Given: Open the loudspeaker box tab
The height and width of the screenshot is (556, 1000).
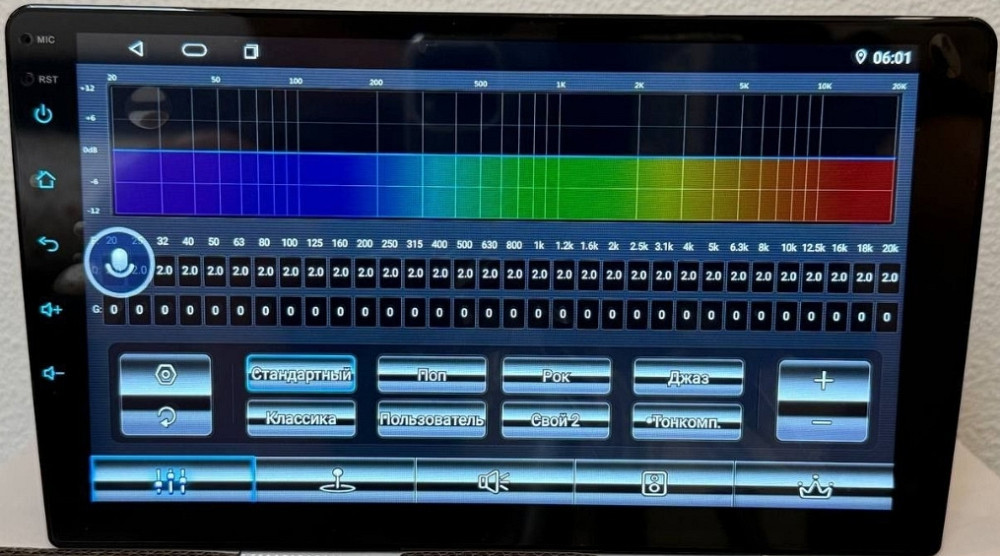Looking at the screenshot, I should point(654,482).
